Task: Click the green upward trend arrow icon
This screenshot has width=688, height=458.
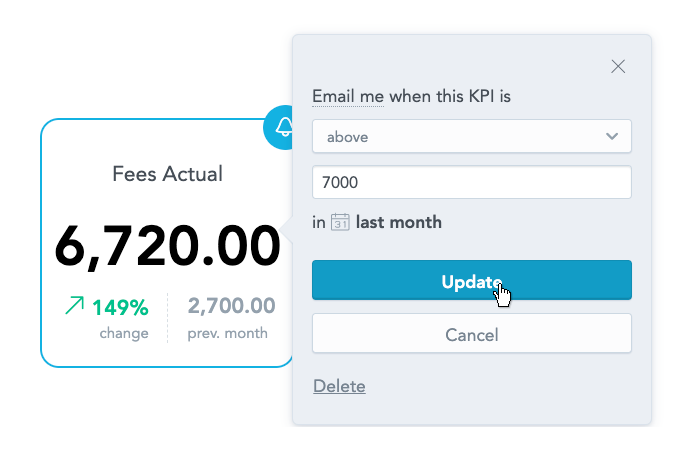Action: tap(75, 305)
